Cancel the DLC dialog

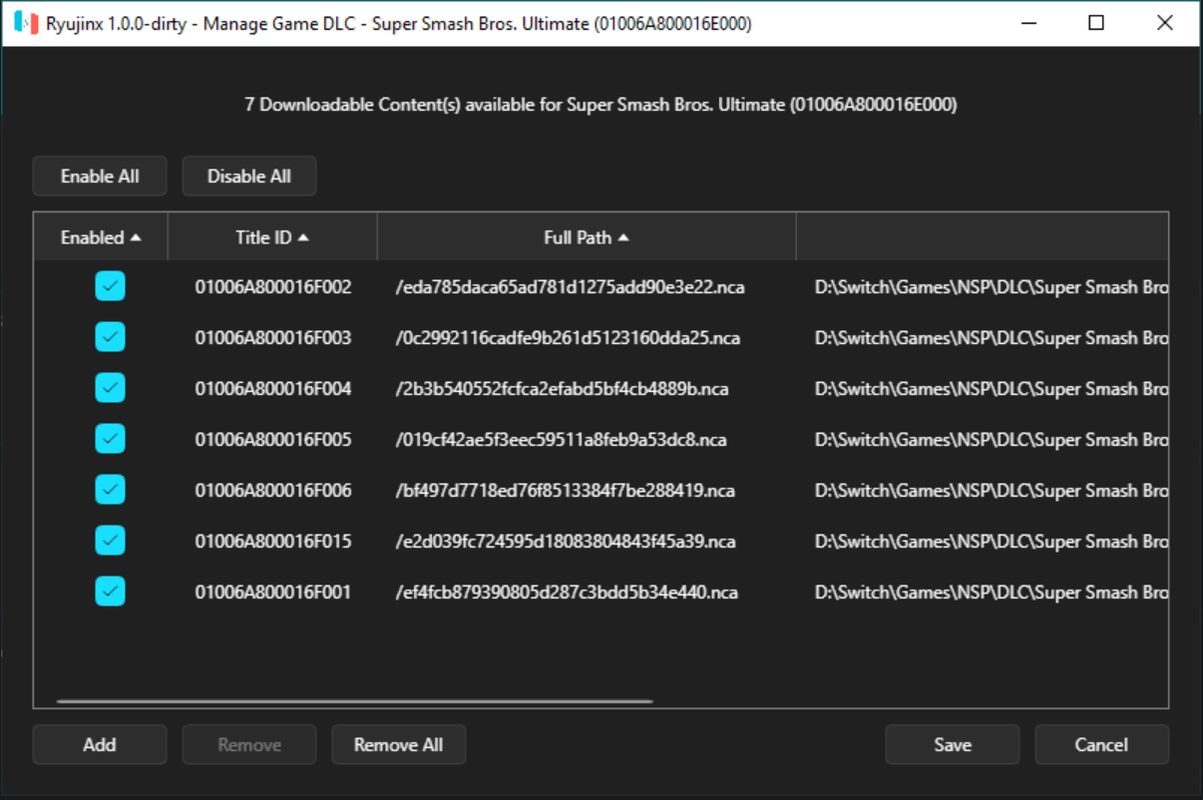(x=1101, y=745)
